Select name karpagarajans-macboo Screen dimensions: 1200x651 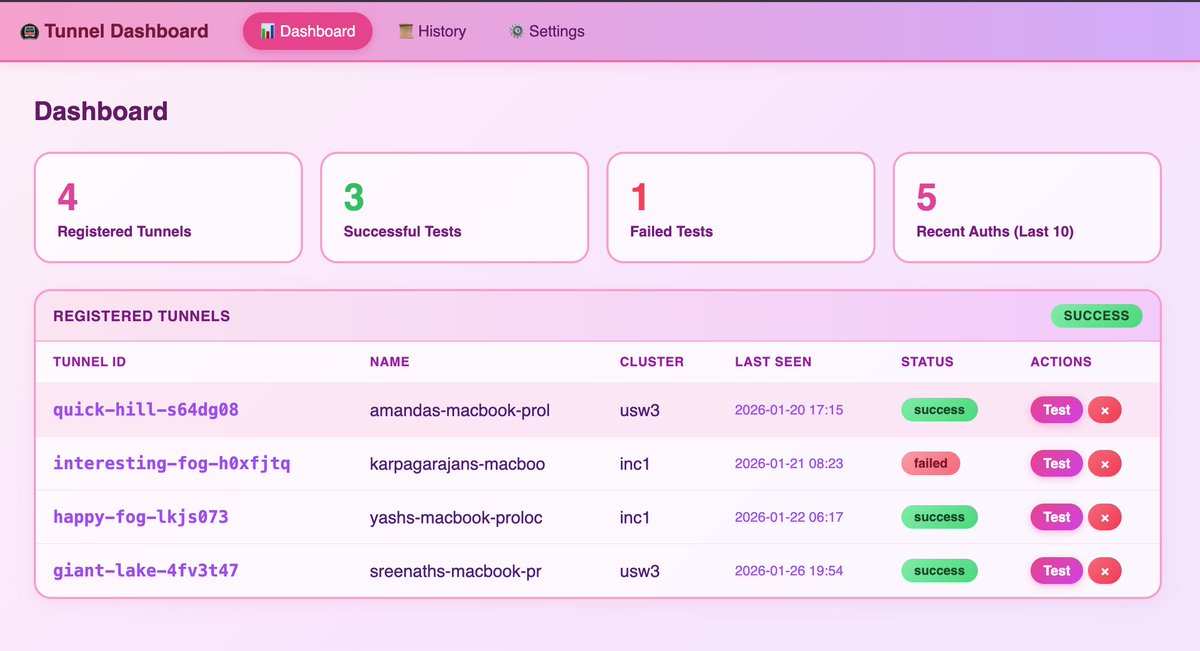[458, 464]
